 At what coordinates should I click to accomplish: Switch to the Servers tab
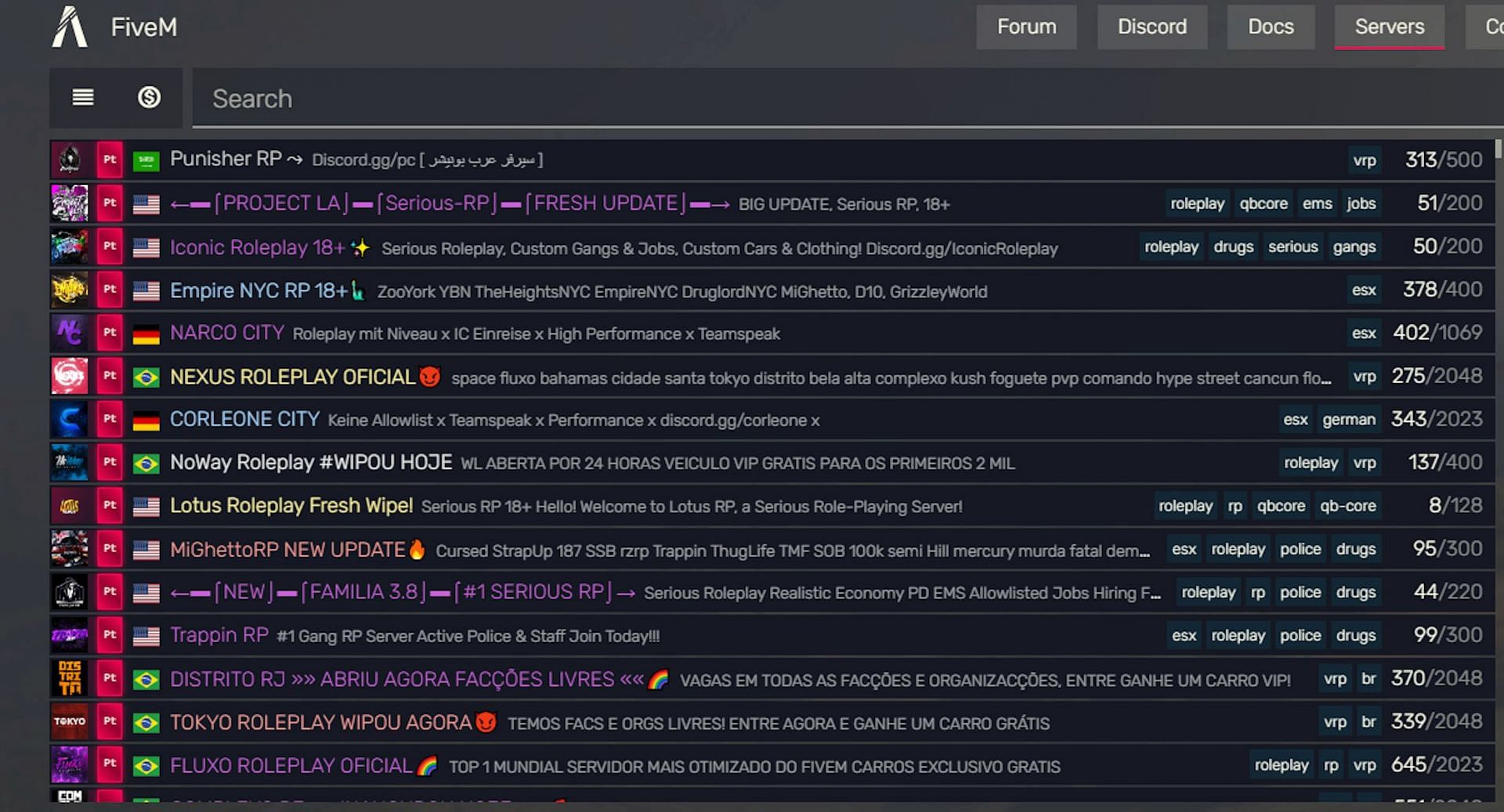[1389, 27]
